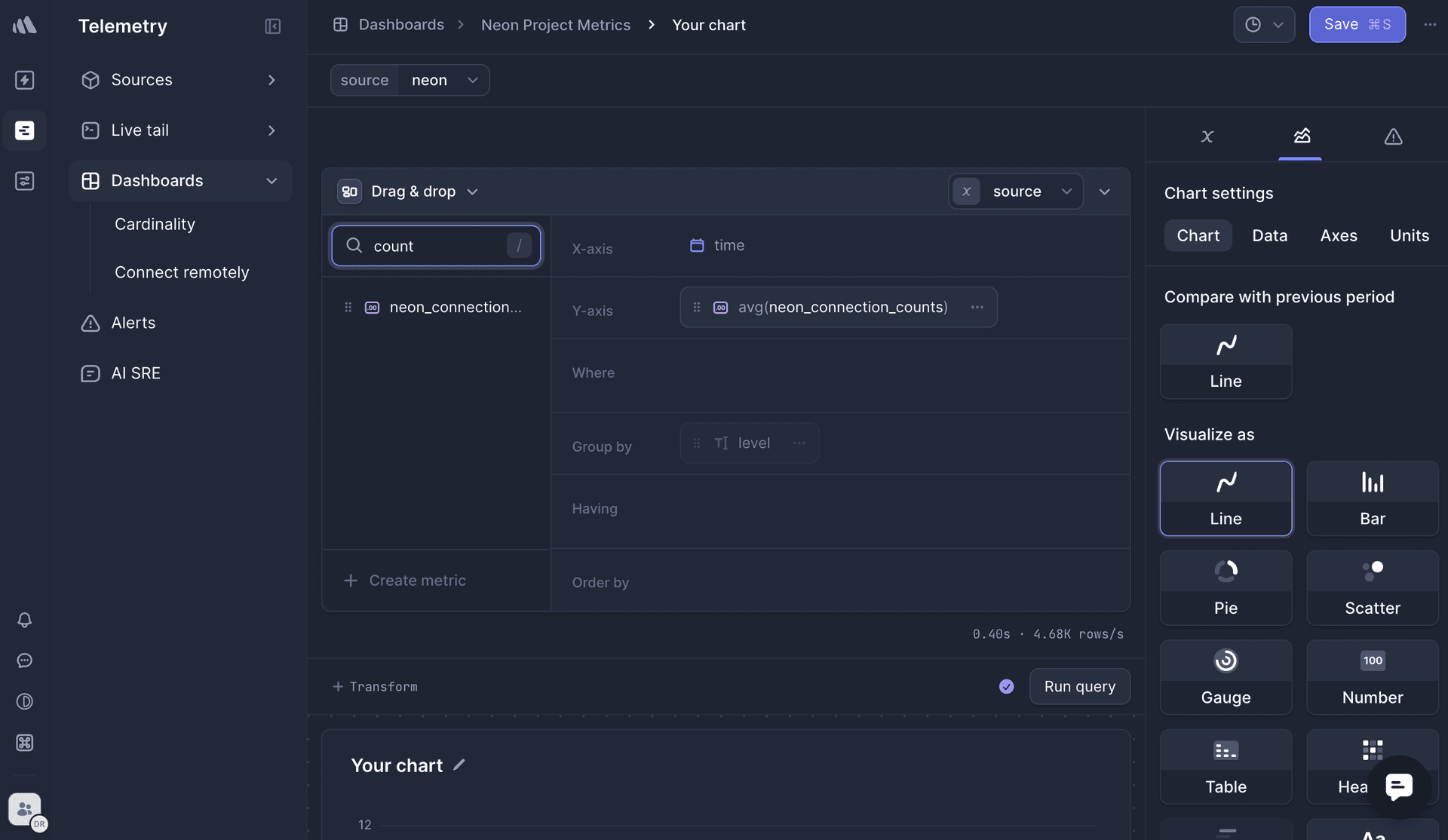Click the Run query button
1448x840 pixels.
pos(1079,686)
